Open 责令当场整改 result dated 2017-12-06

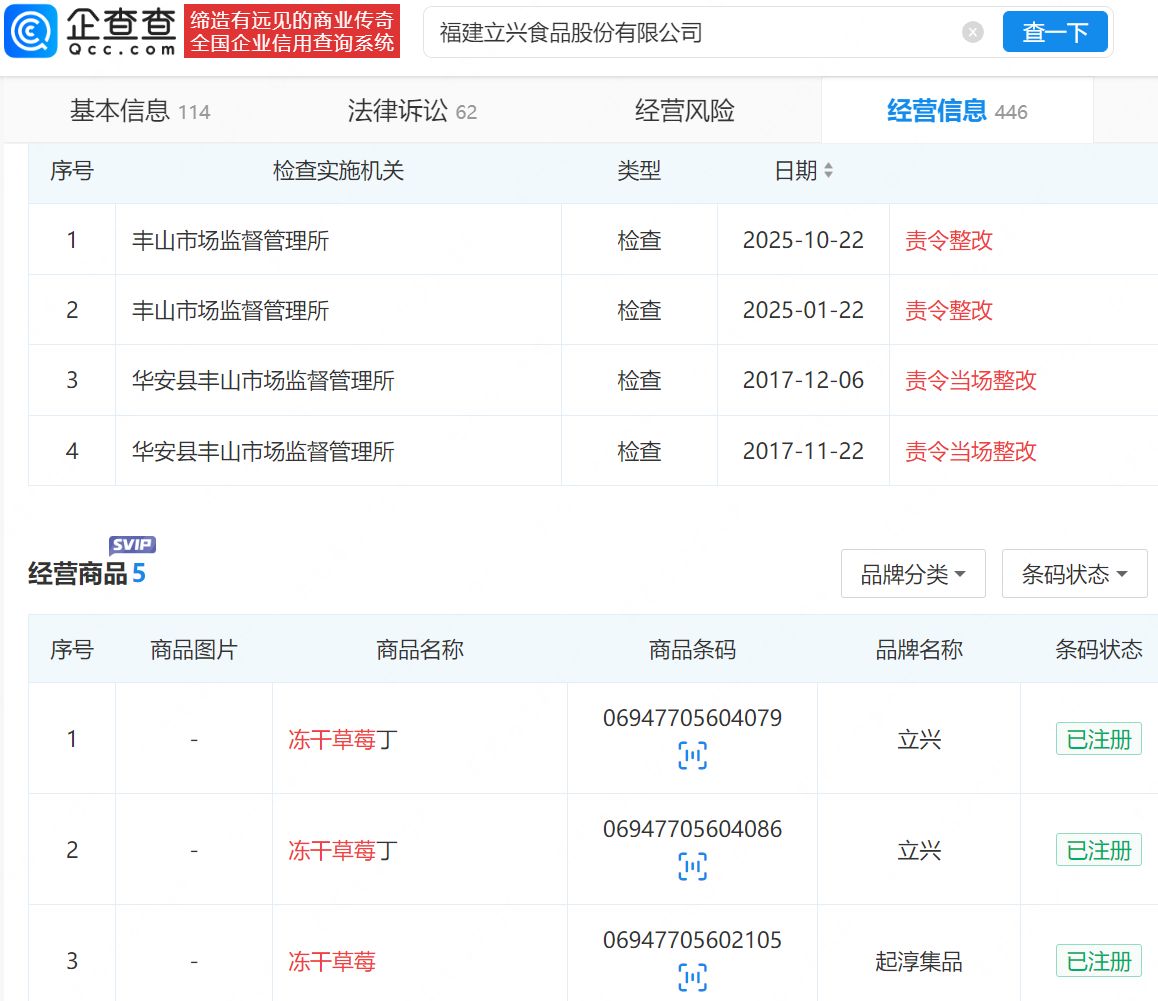tap(970, 381)
